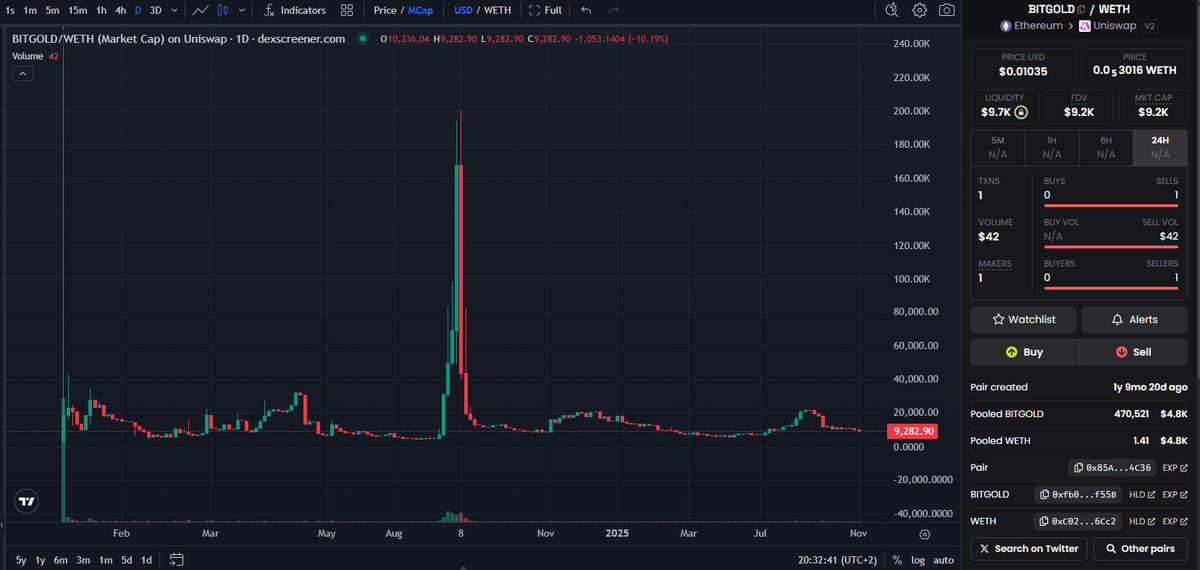The image size is (1200, 570).
Task: Open the go-to-date calendar icon
Action: point(177,559)
